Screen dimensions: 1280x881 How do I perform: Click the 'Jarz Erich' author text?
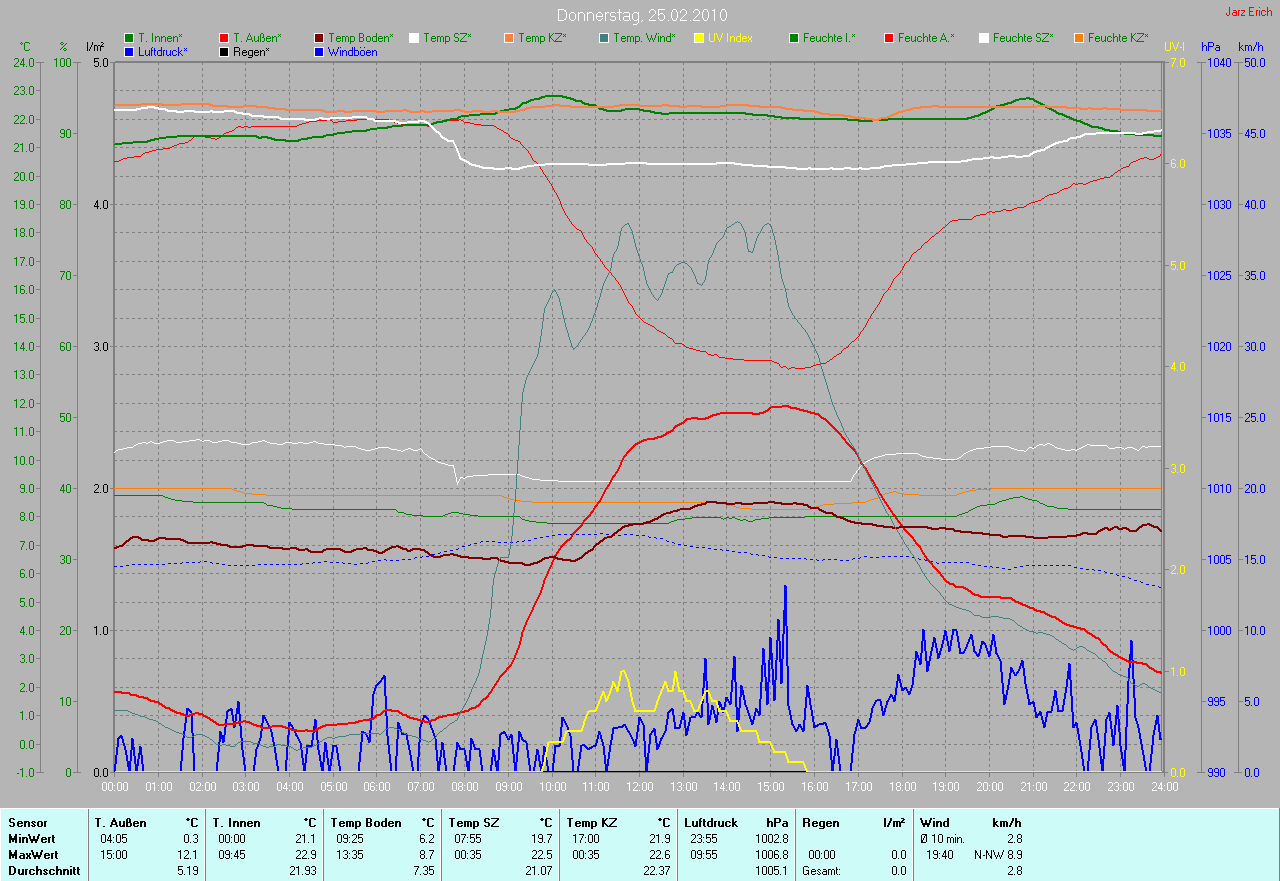click(1249, 12)
